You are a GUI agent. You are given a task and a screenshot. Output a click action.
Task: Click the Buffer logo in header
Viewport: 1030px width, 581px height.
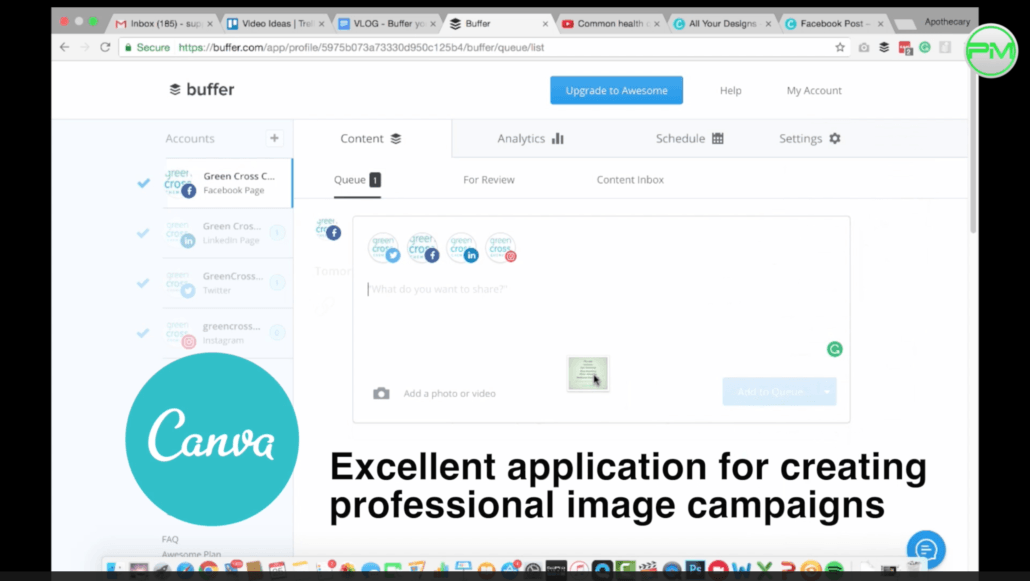pyautogui.click(x=202, y=89)
